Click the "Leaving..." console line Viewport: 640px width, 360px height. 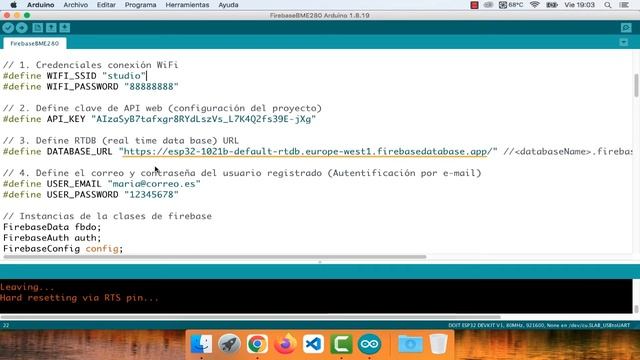27,287
